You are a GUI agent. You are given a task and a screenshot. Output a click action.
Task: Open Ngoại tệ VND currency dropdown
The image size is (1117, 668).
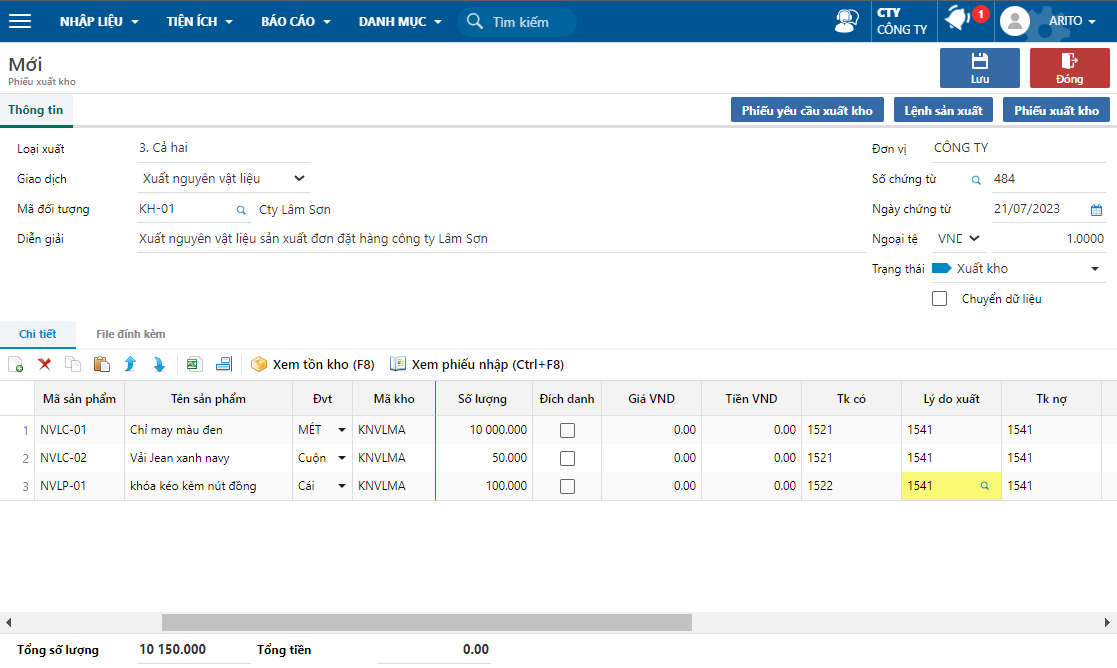coord(958,239)
